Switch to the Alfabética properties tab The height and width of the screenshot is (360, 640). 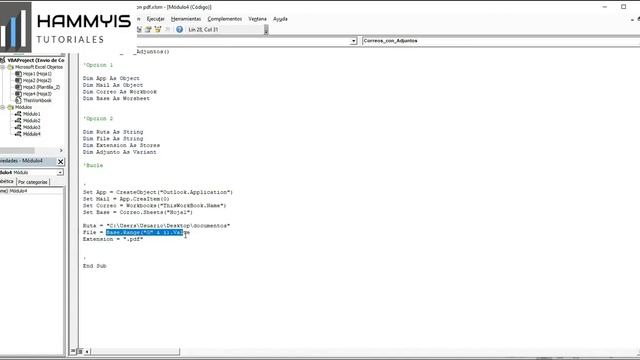pos(7,181)
